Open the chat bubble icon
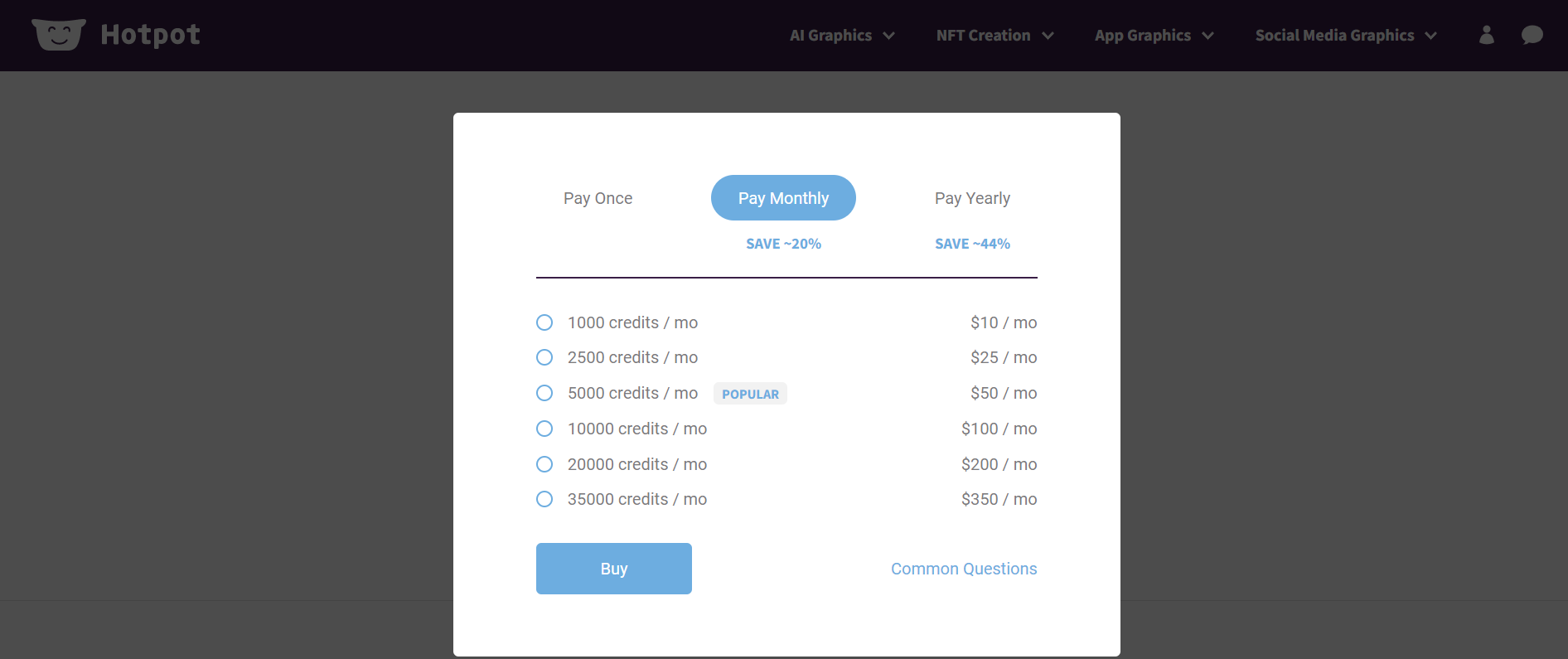 1532,35
